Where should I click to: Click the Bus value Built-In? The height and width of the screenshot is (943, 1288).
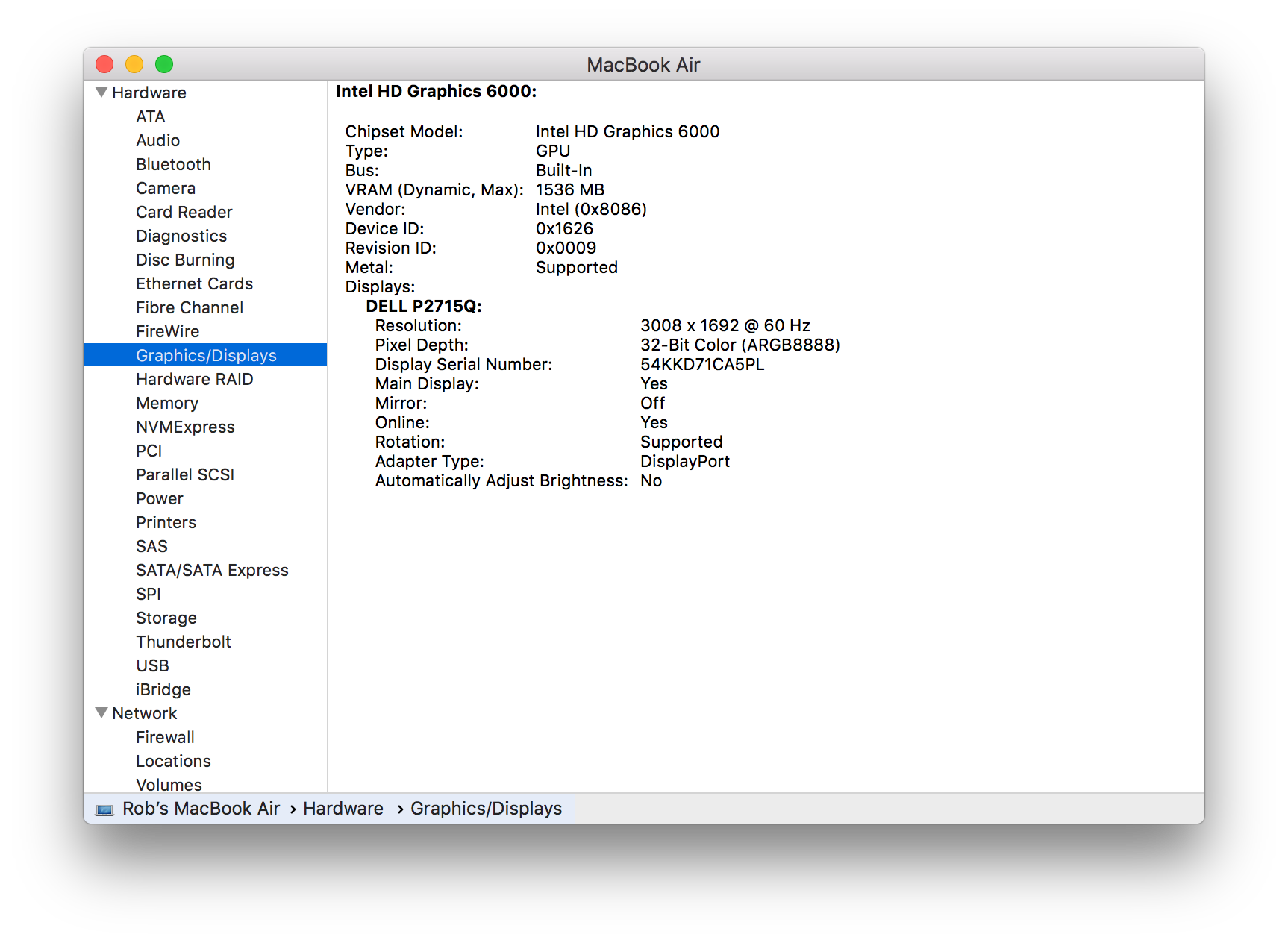coord(564,170)
